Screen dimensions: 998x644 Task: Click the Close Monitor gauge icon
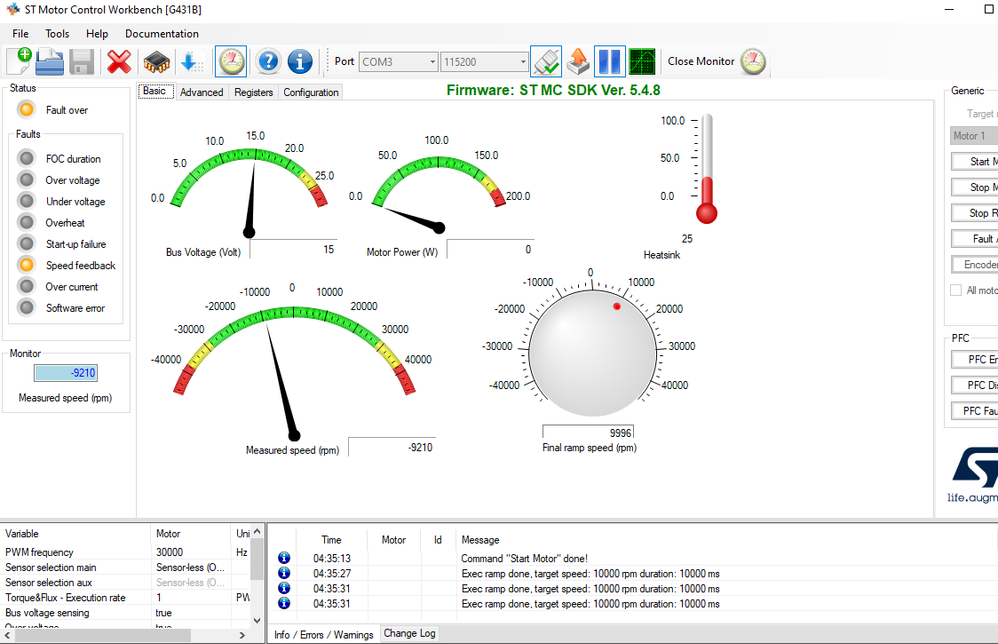(754, 62)
